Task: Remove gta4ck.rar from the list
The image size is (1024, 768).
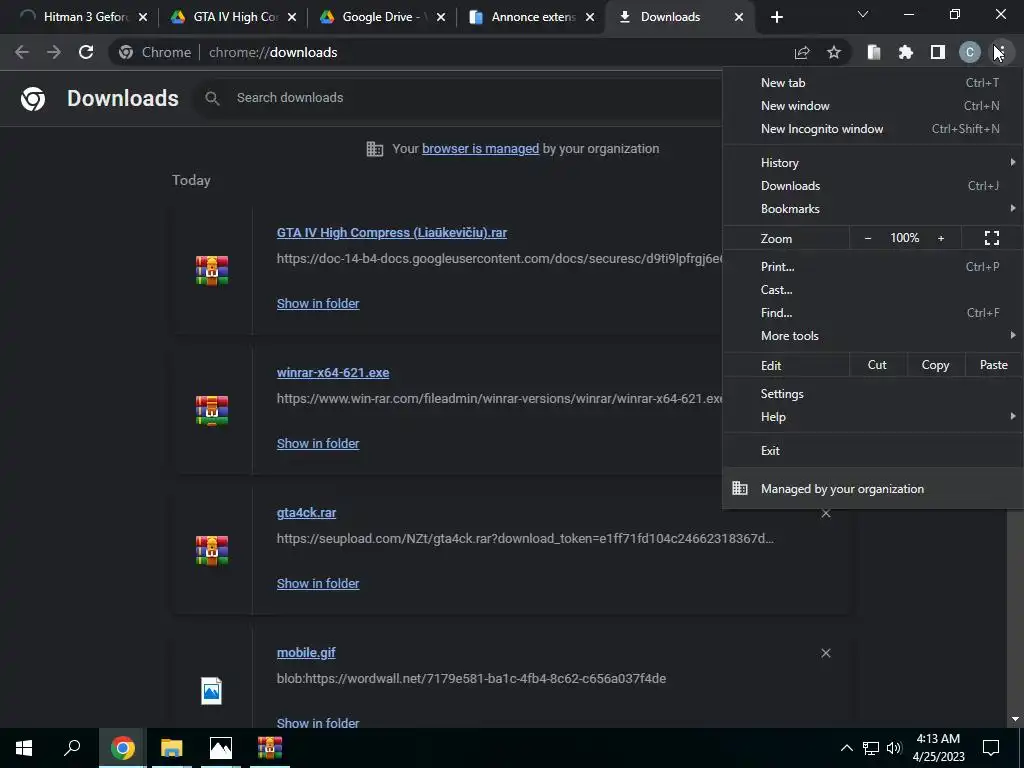Action: tap(826, 513)
